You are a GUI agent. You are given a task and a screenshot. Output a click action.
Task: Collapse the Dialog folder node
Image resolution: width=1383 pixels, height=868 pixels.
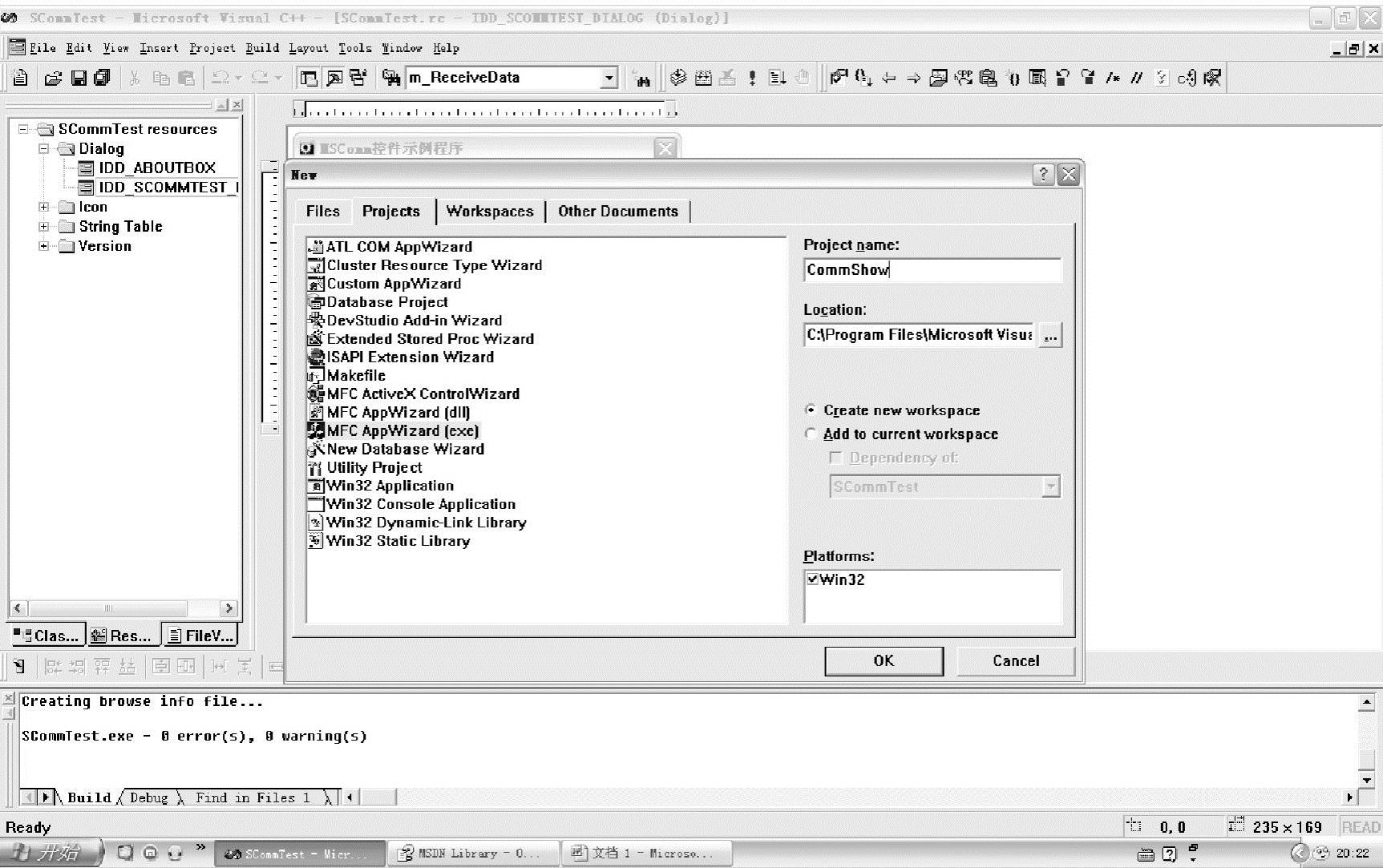click(x=44, y=148)
